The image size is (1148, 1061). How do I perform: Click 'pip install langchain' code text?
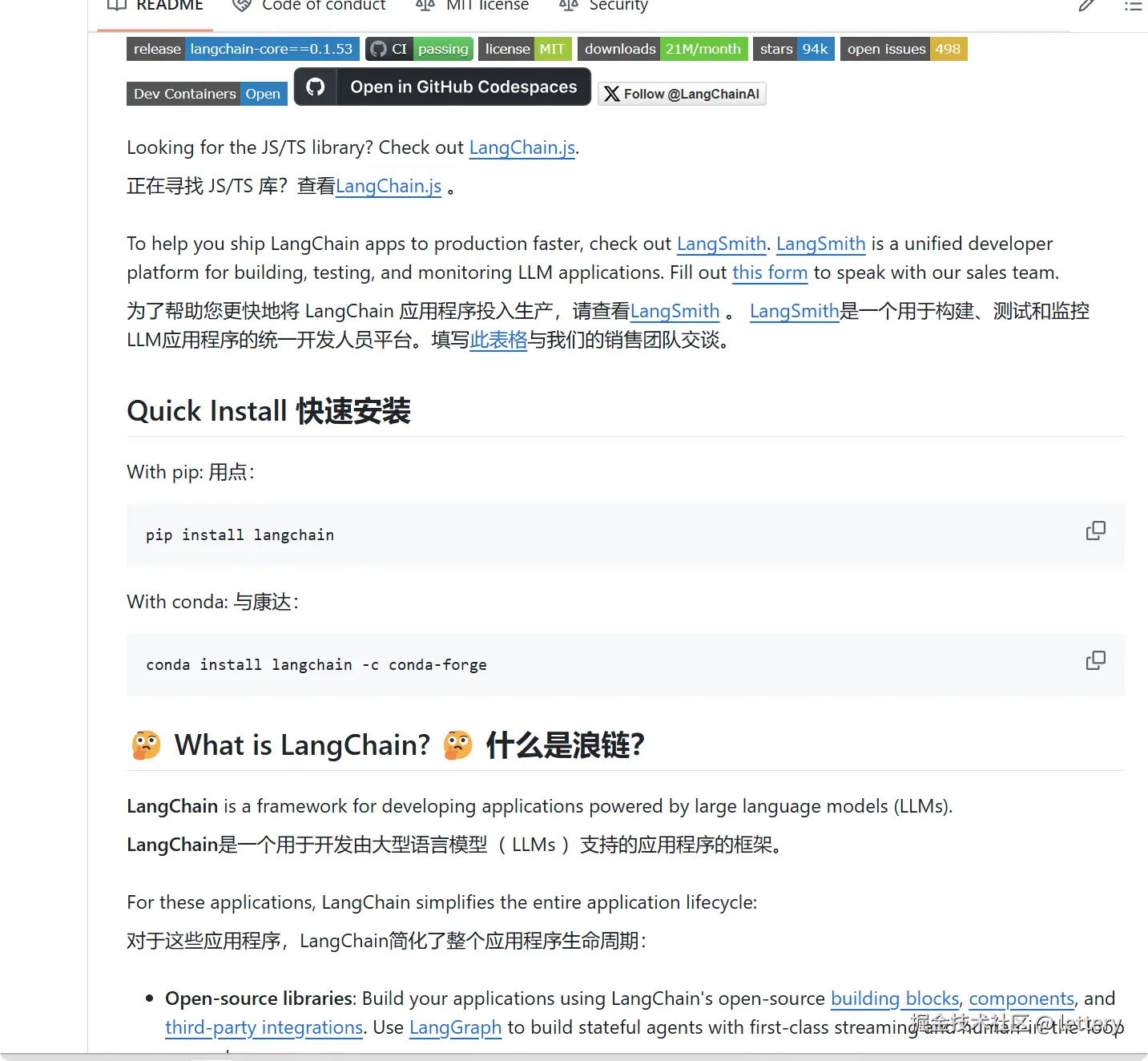click(x=240, y=535)
